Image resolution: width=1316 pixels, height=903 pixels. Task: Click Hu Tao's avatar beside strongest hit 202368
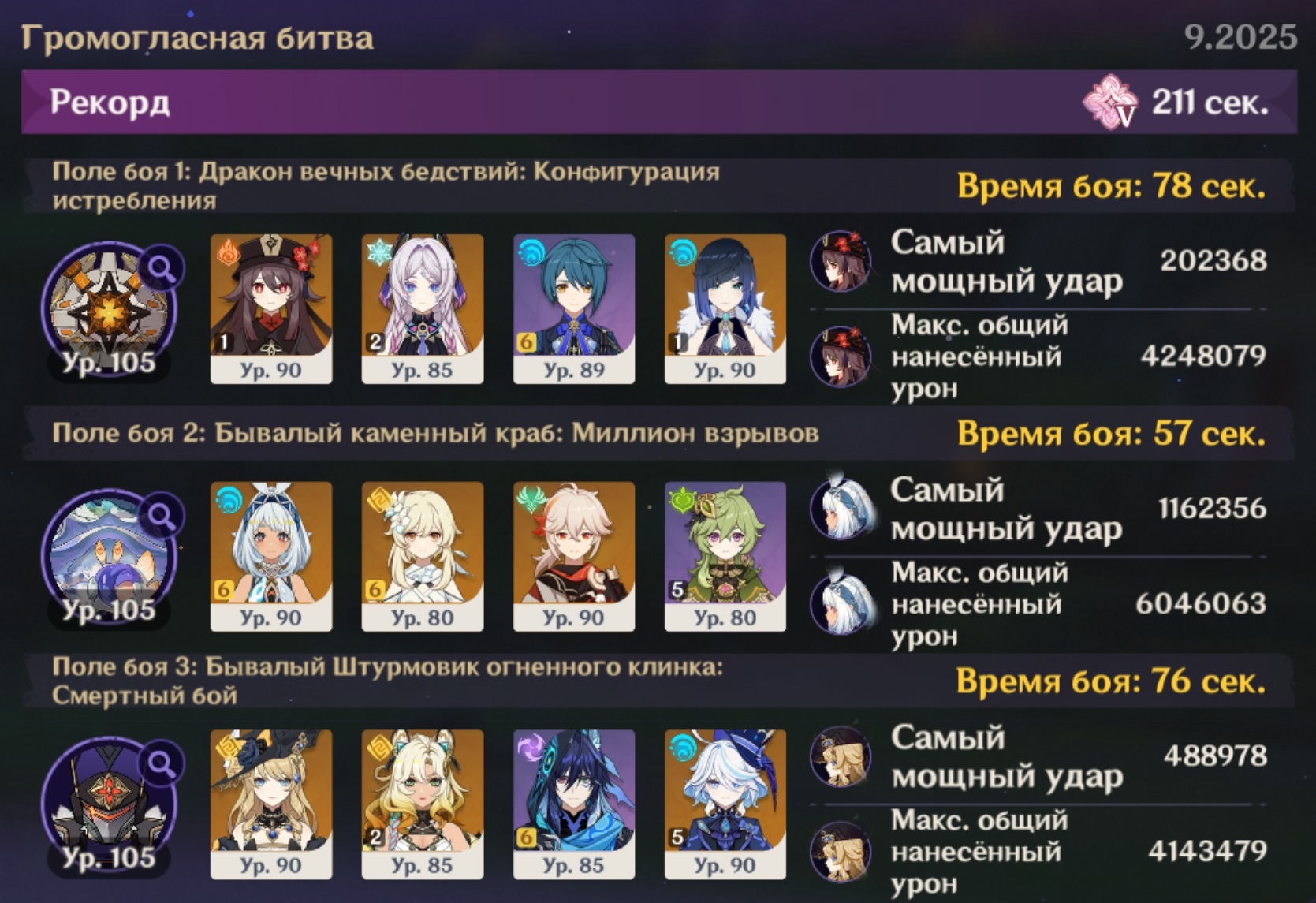tap(841, 261)
